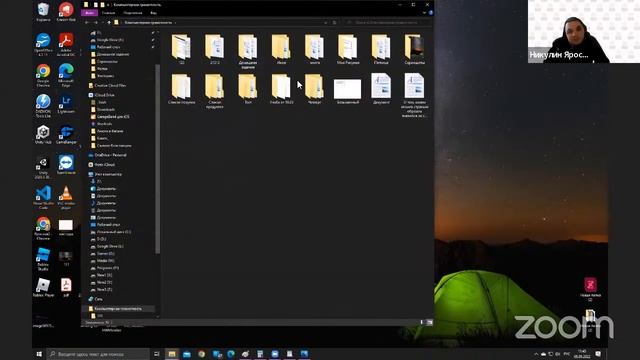The height and width of the screenshot is (360, 640).
Task: Click into the Explorer search field
Action: pyautogui.click(x=388, y=22)
